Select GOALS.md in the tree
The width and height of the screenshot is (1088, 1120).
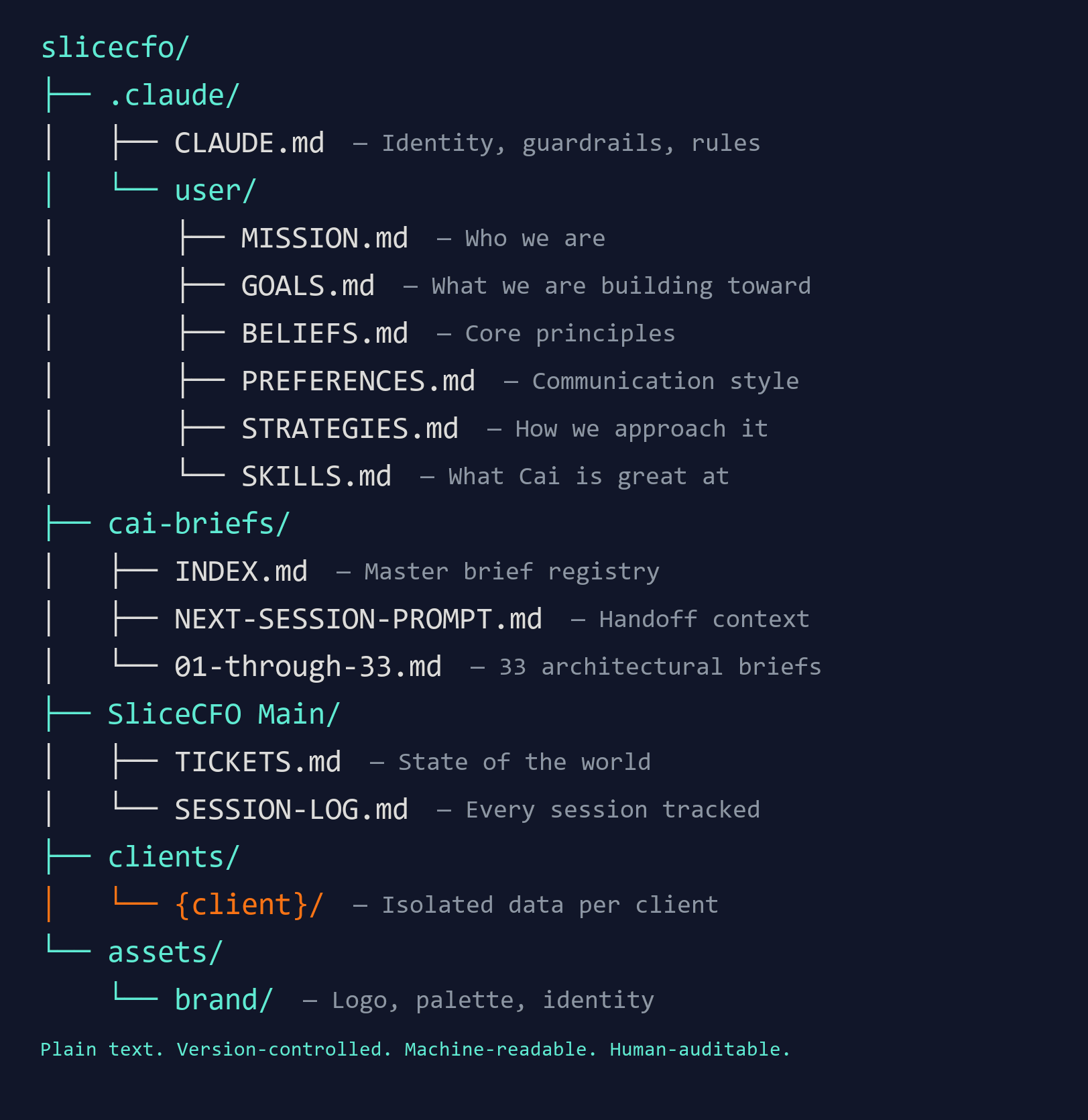point(308,286)
